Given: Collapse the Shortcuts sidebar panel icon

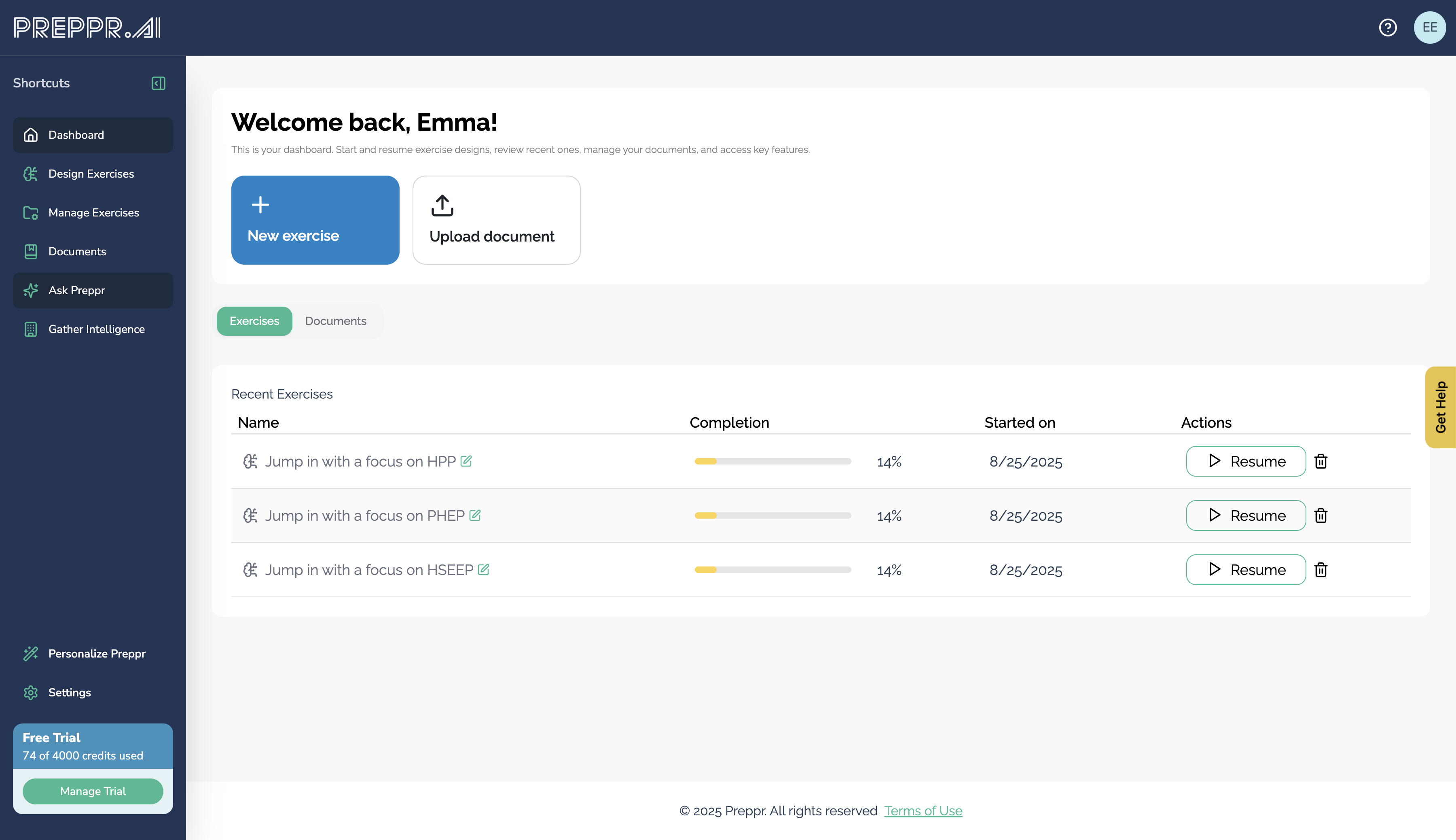Looking at the screenshot, I should point(158,83).
